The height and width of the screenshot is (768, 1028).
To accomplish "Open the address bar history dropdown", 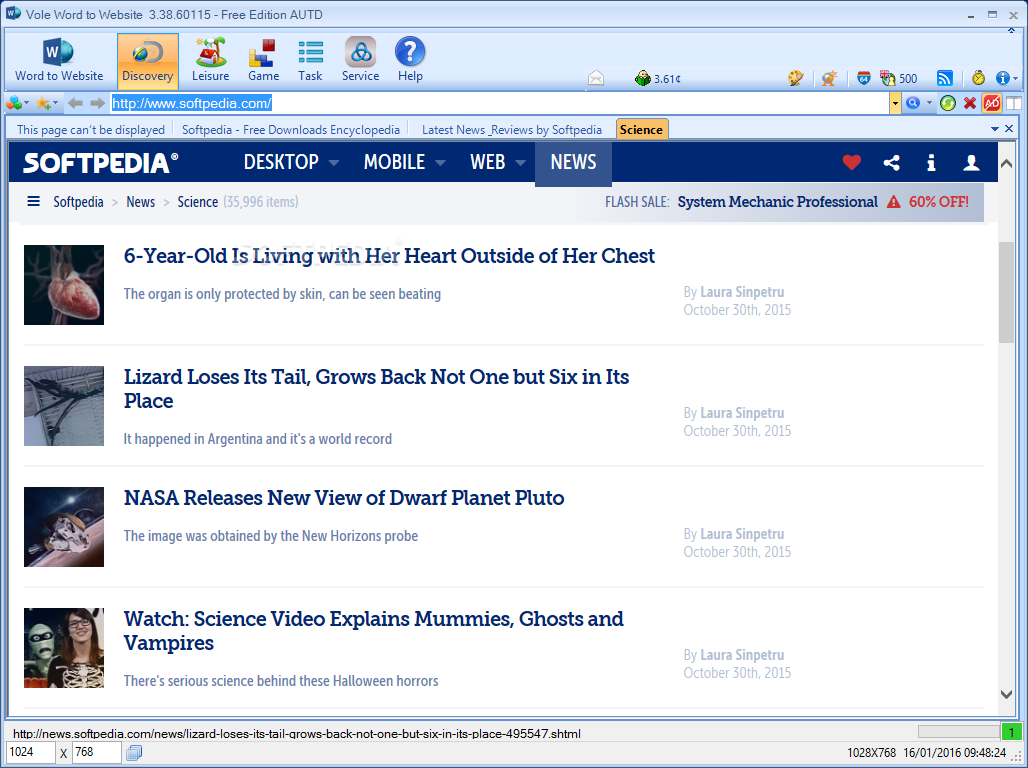I will [895, 103].
